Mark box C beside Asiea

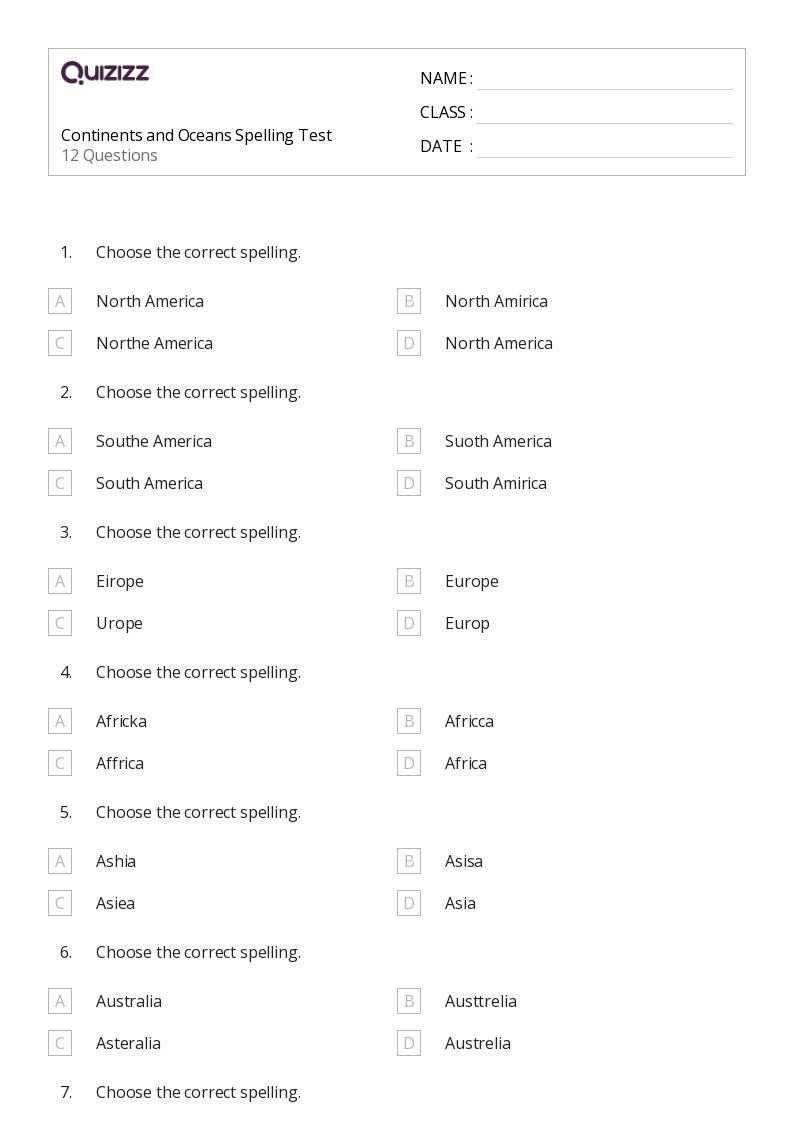coord(60,903)
